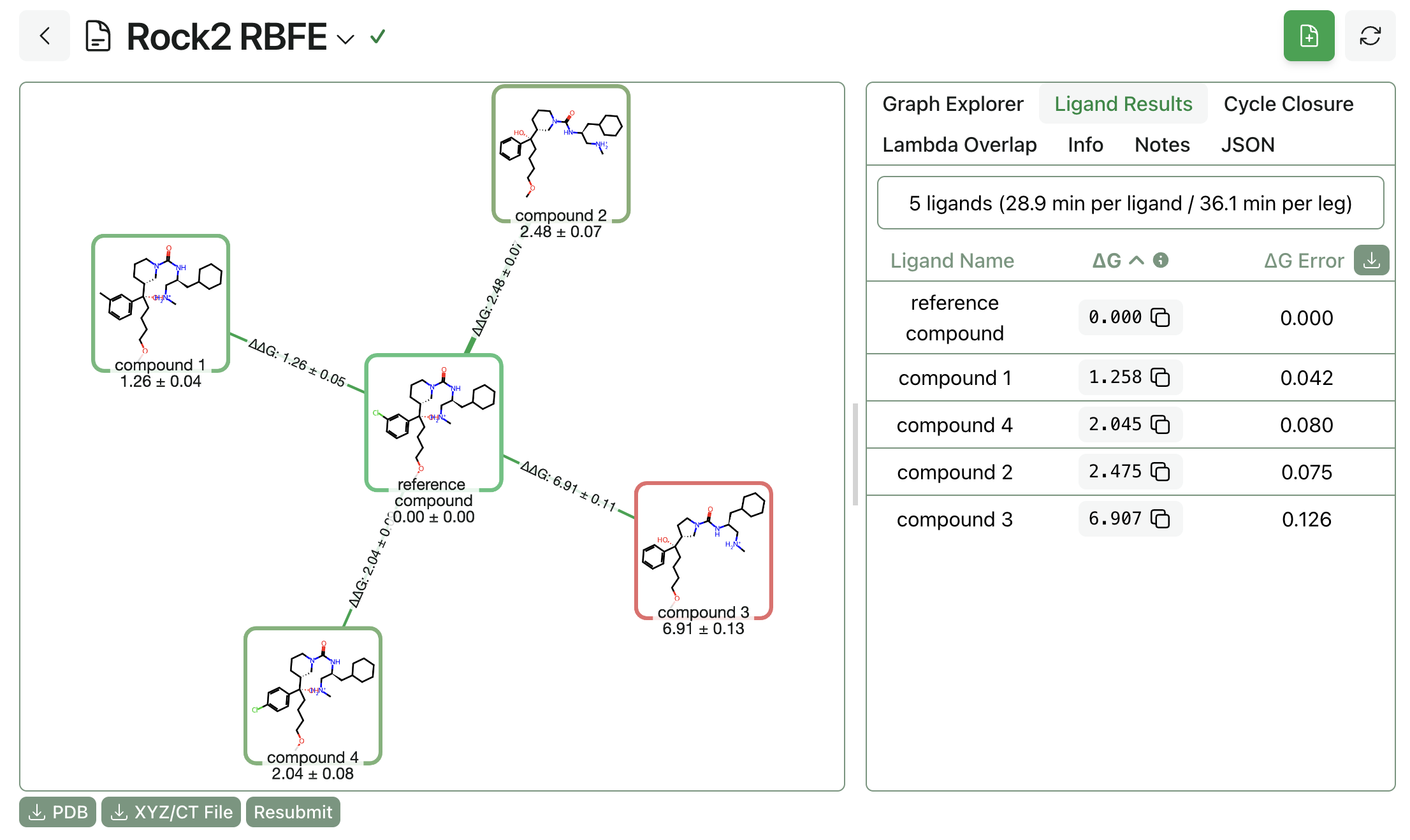
Task: Open the Cycle Closure tab
Action: coord(1288,103)
